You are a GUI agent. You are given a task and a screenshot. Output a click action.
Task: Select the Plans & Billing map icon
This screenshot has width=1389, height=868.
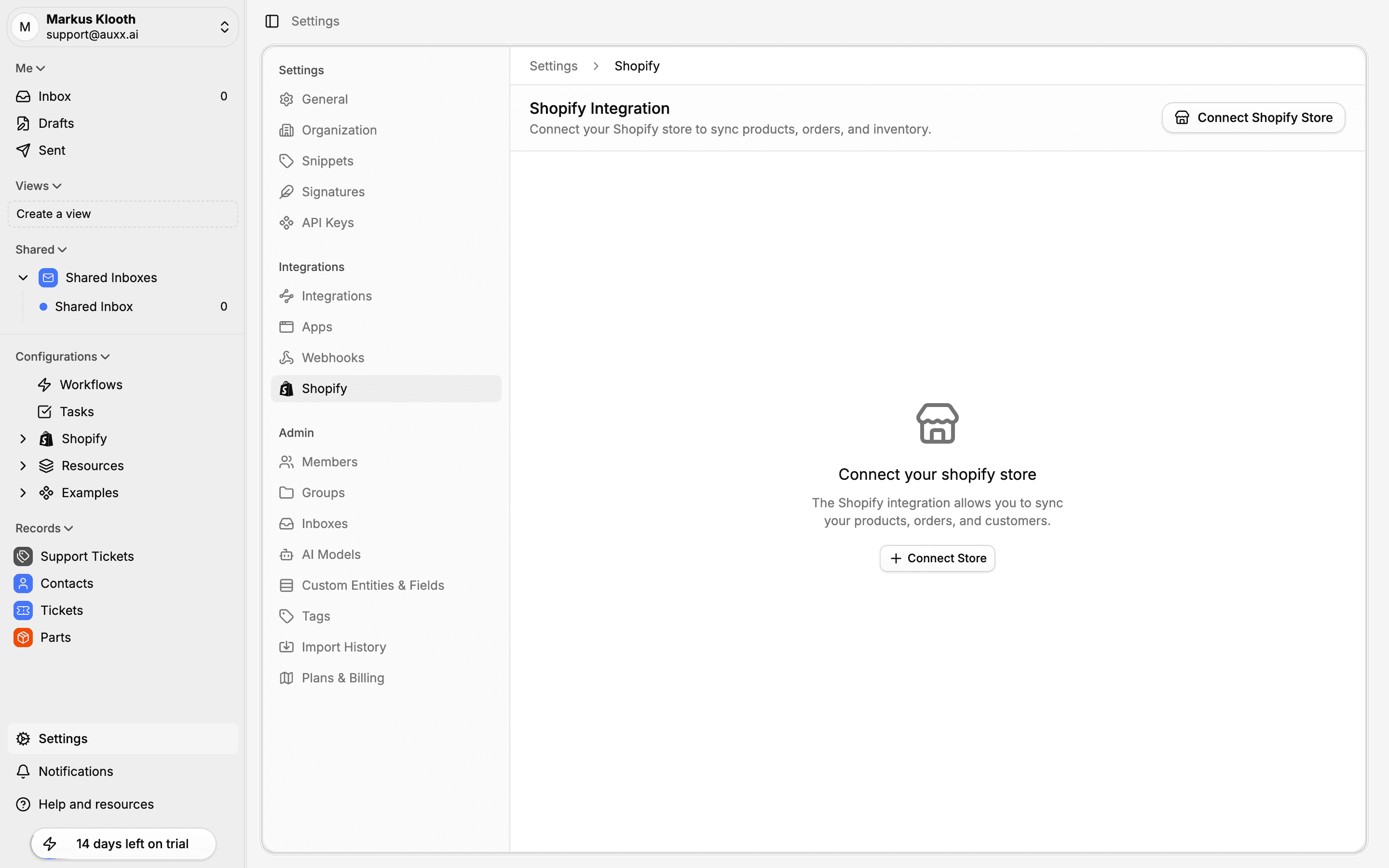click(286, 678)
